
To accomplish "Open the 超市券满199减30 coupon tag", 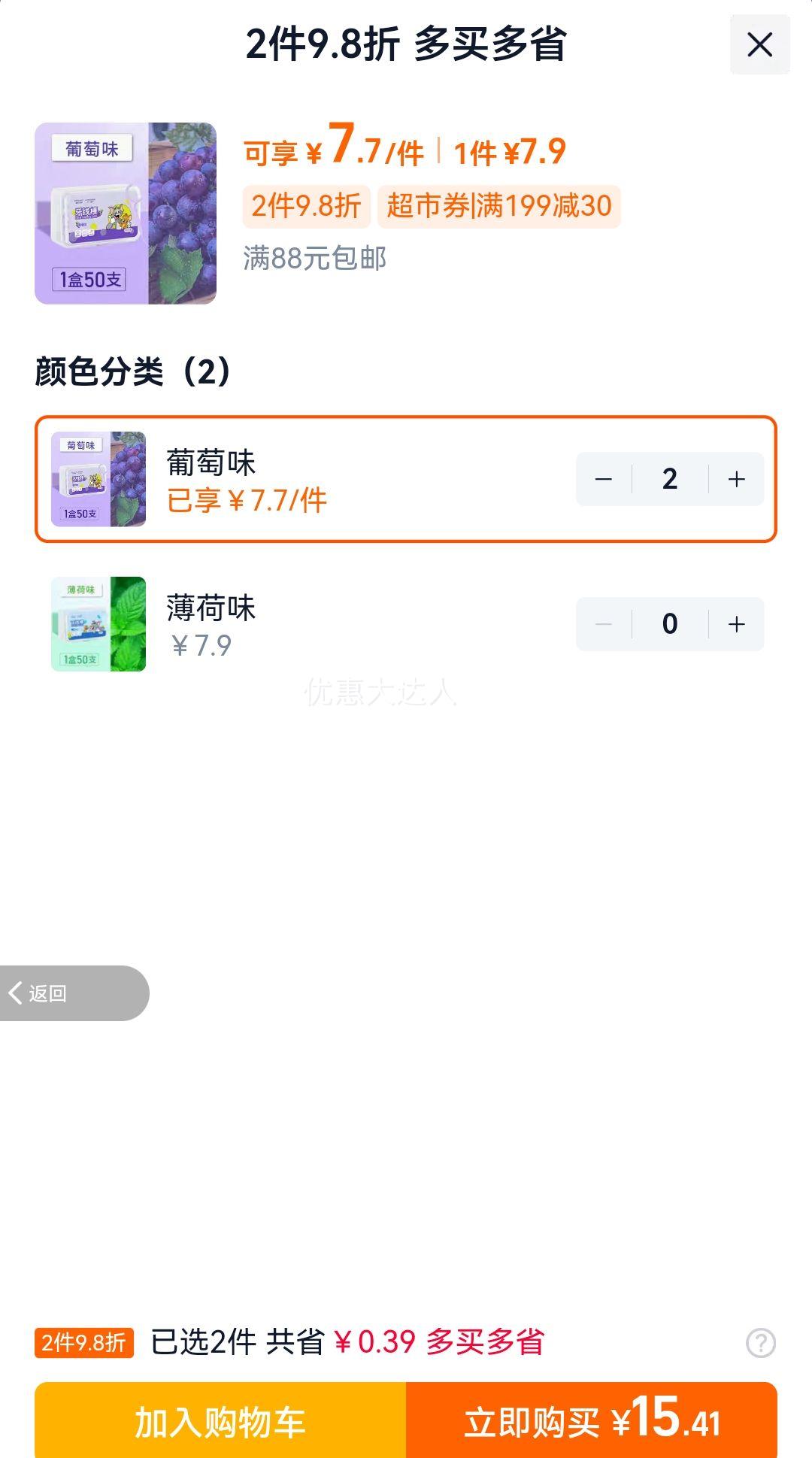I will tap(499, 206).
